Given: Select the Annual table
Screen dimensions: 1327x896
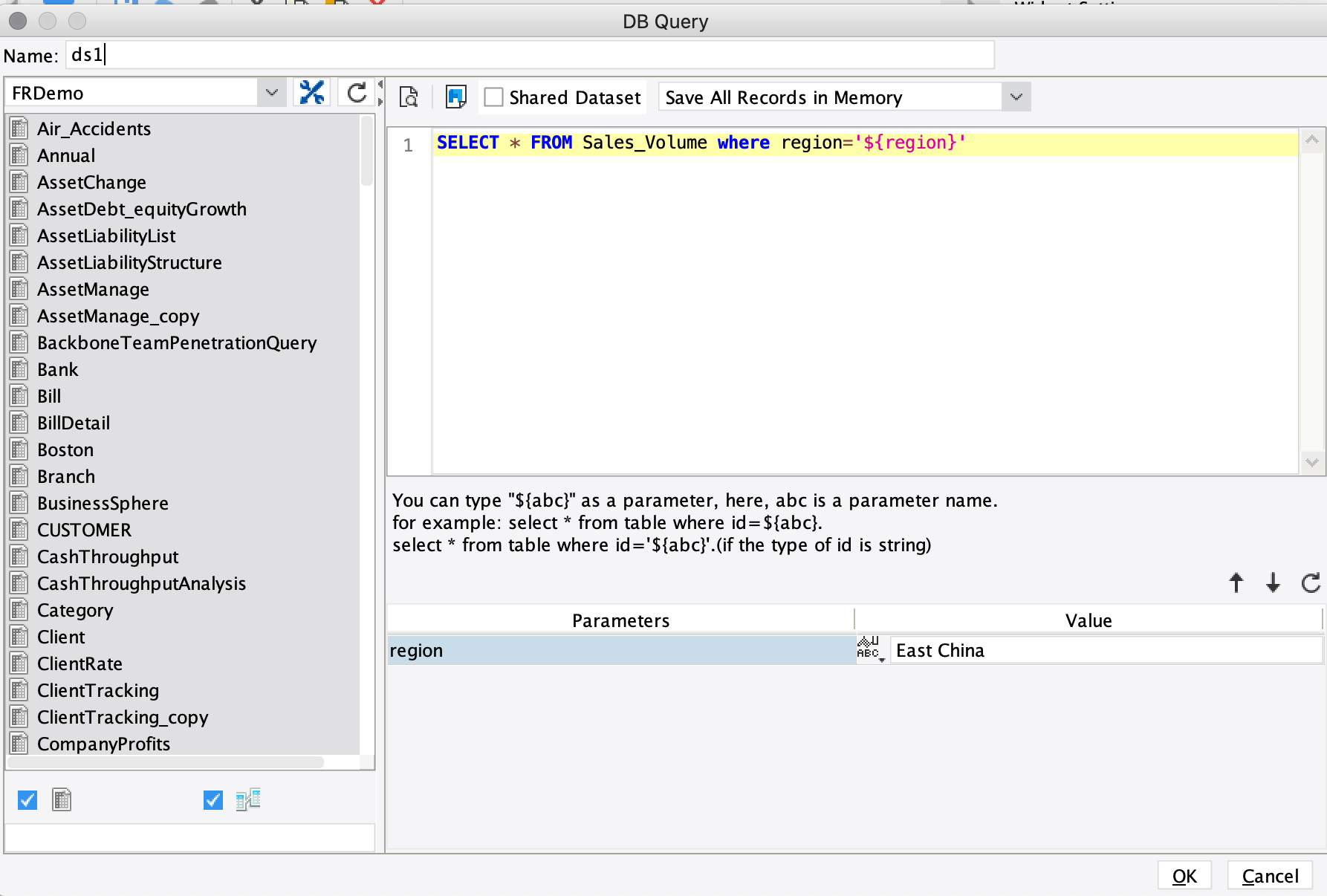Looking at the screenshot, I should (x=66, y=155).
